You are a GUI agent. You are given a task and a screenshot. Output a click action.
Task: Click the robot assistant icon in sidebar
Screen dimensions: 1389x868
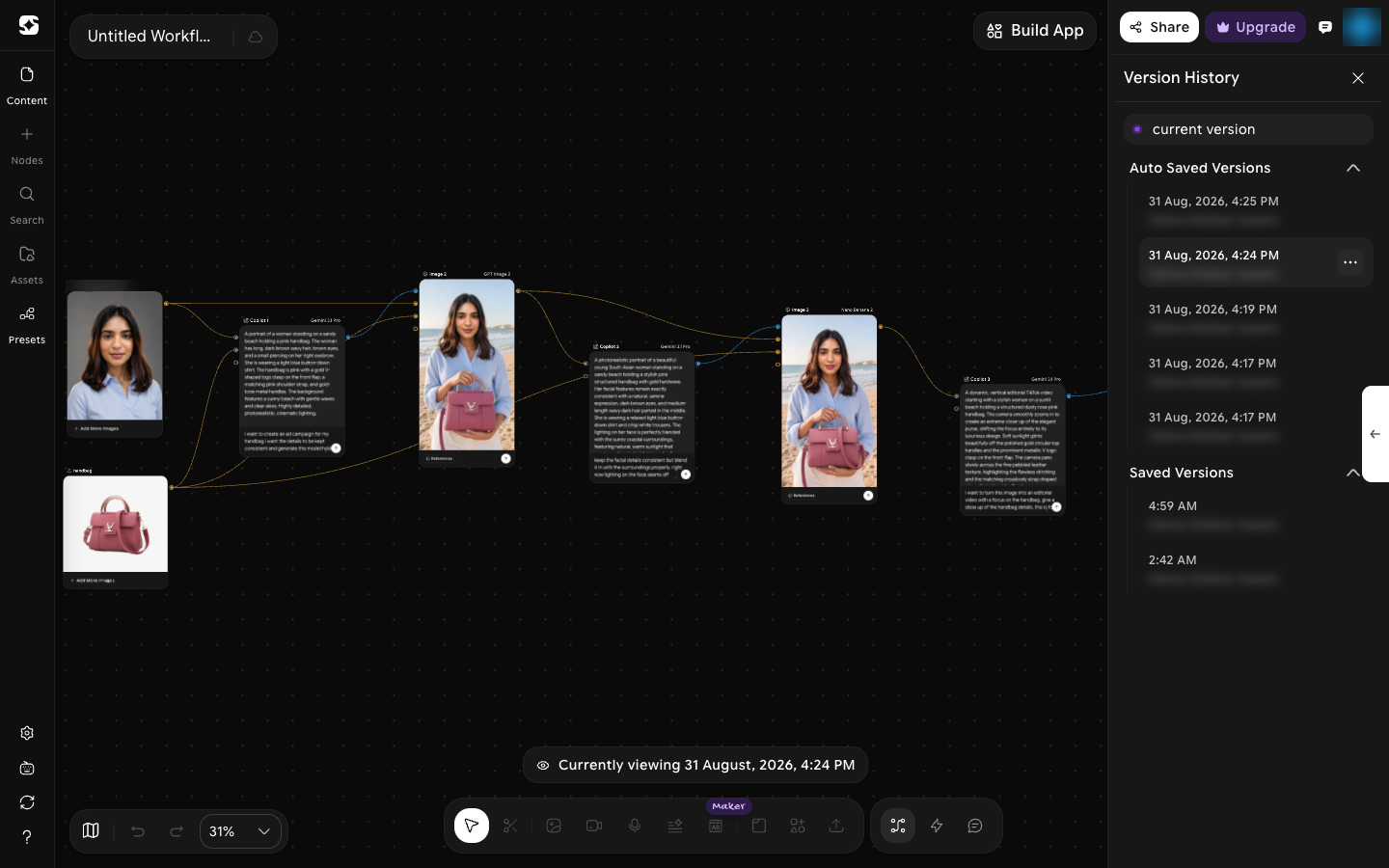(27, 768)
